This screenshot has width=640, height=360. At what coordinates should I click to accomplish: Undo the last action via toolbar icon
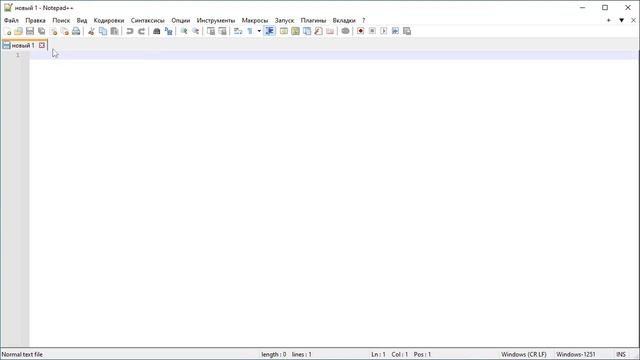(x=130, y=31)
